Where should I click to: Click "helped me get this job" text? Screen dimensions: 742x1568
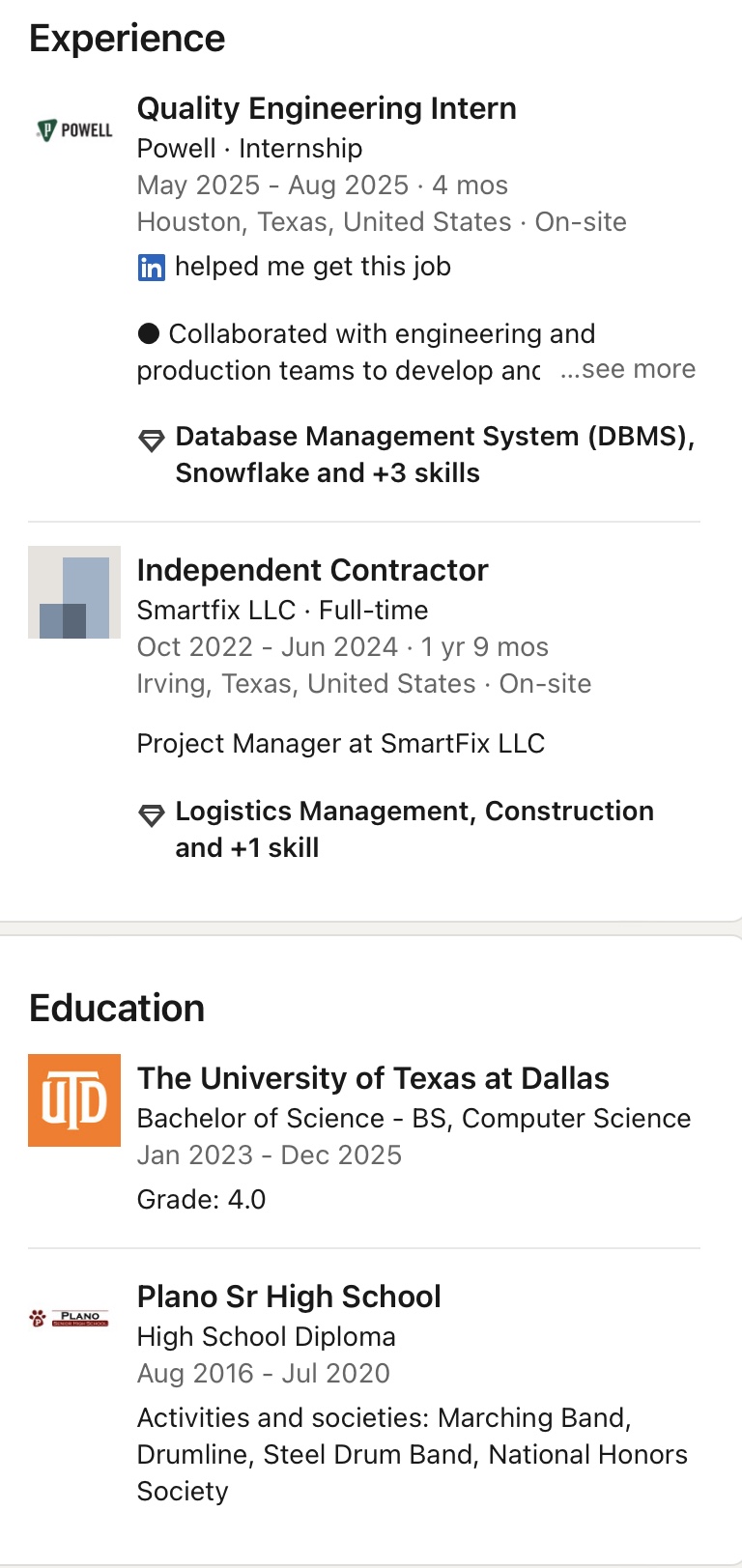pos(313,267)
